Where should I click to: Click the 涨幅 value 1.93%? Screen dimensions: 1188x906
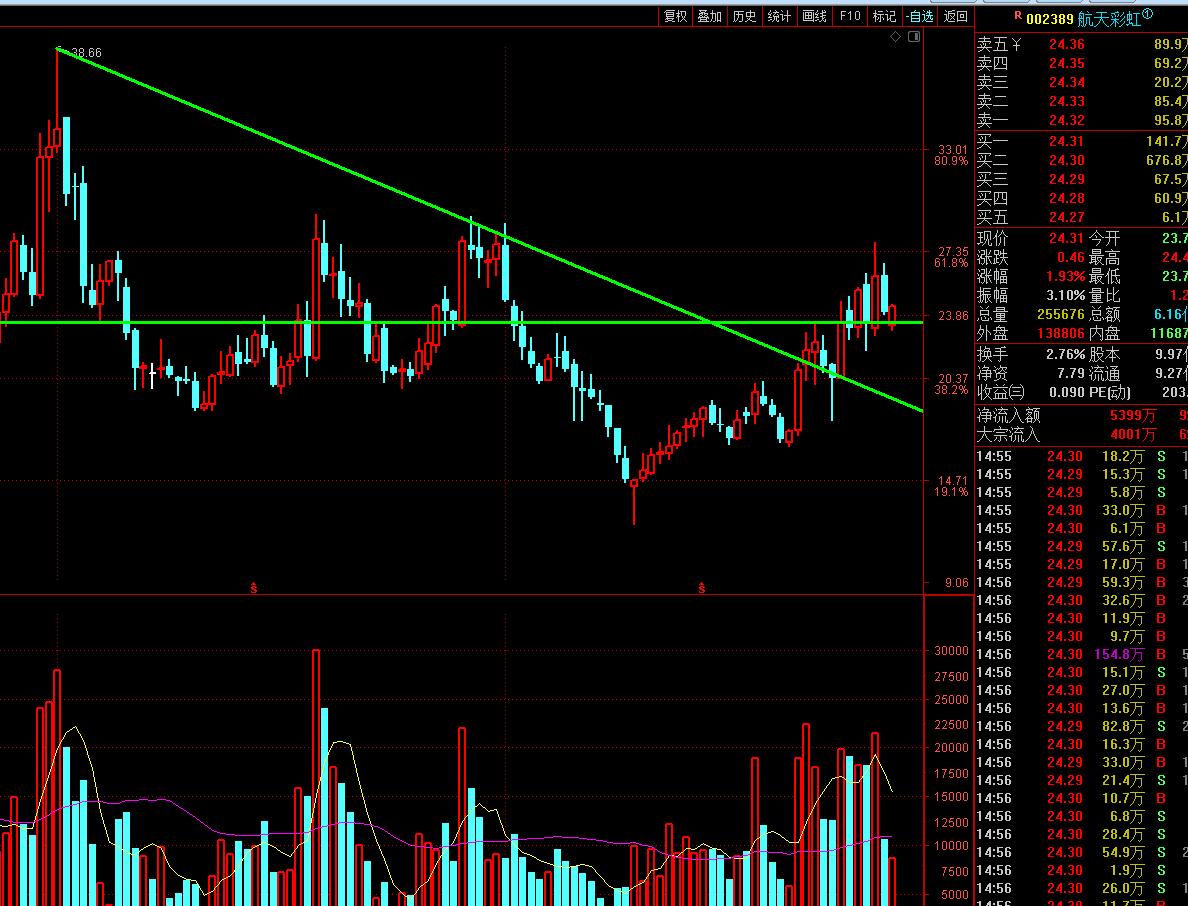coord(1065,276)
